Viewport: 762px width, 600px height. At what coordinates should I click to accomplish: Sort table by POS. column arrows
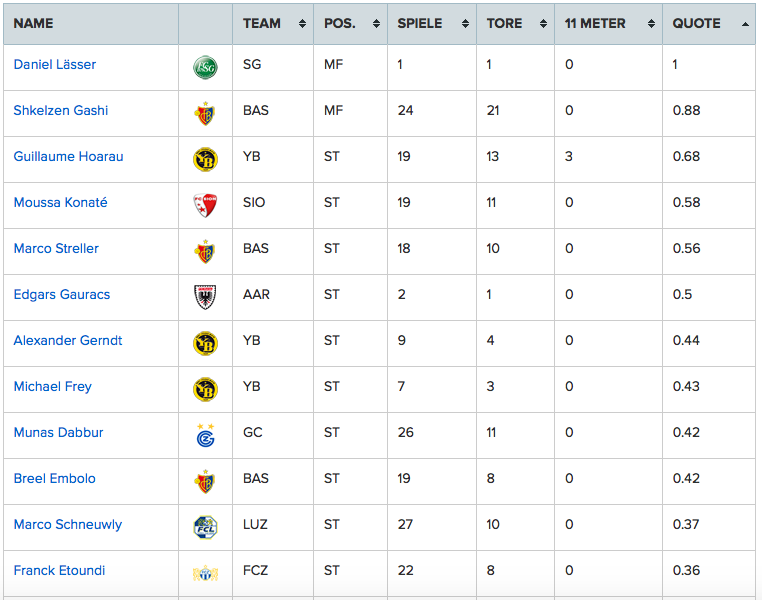coord(376,23)
